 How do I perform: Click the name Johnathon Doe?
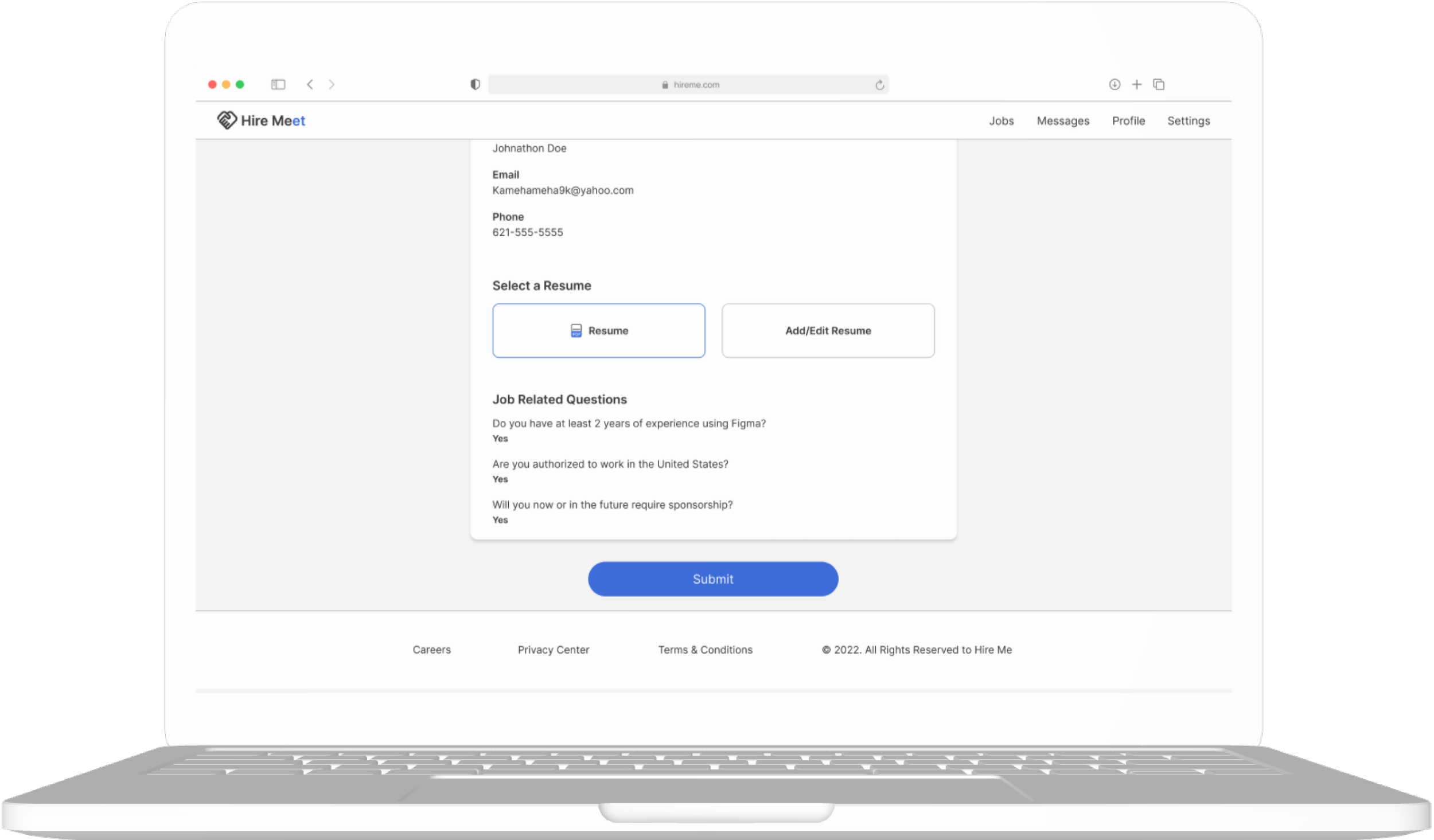[x=529, y=148]
